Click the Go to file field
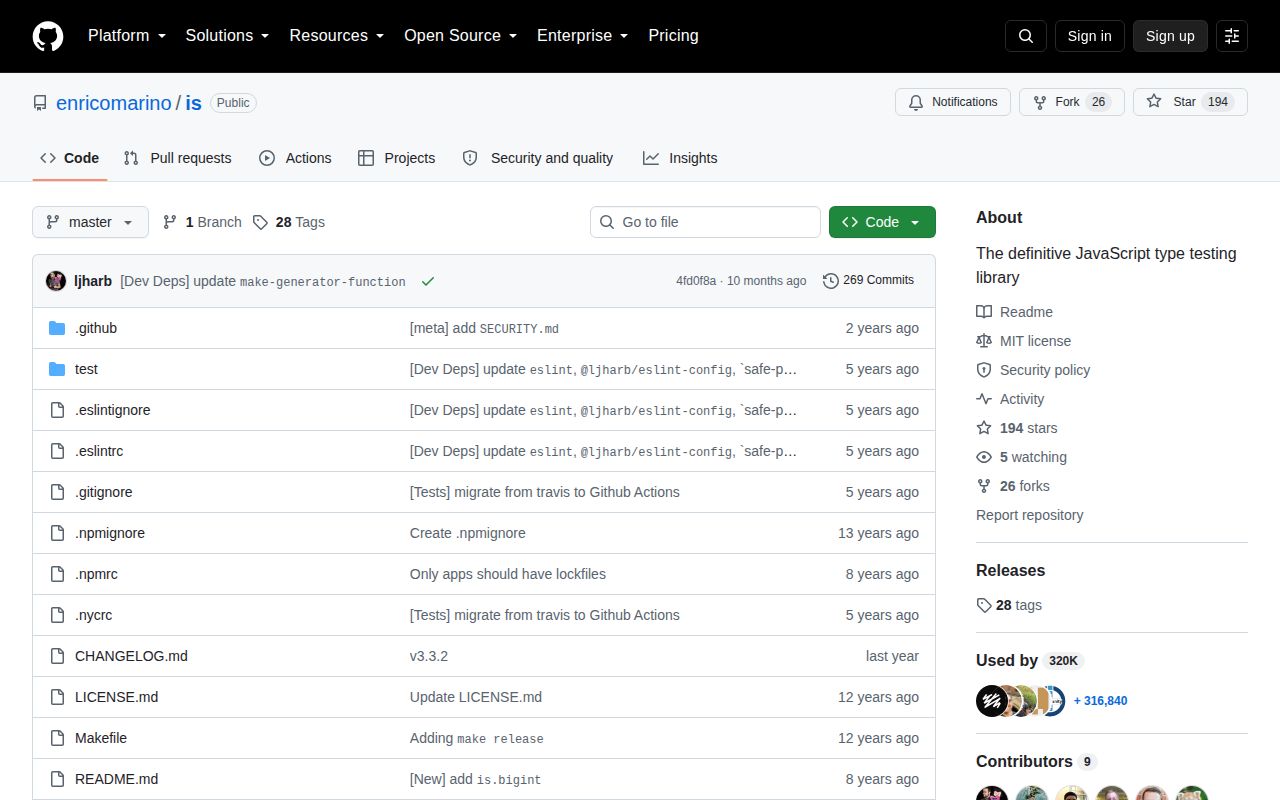The width and height of the screenshot is (1280, 800). pyautogui.click(x=705, y=222)
